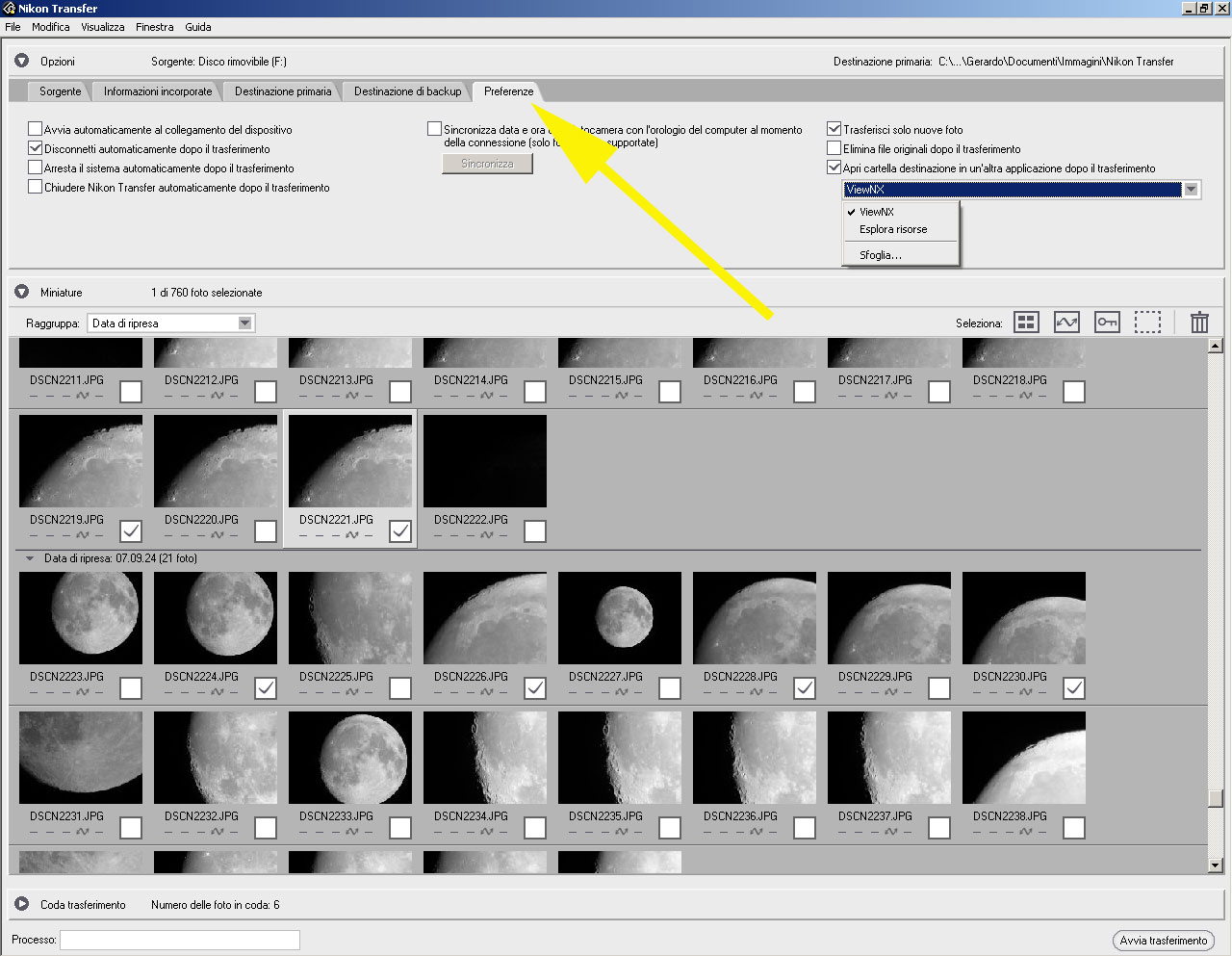Open the Guida menu

(x=198, y=27)
